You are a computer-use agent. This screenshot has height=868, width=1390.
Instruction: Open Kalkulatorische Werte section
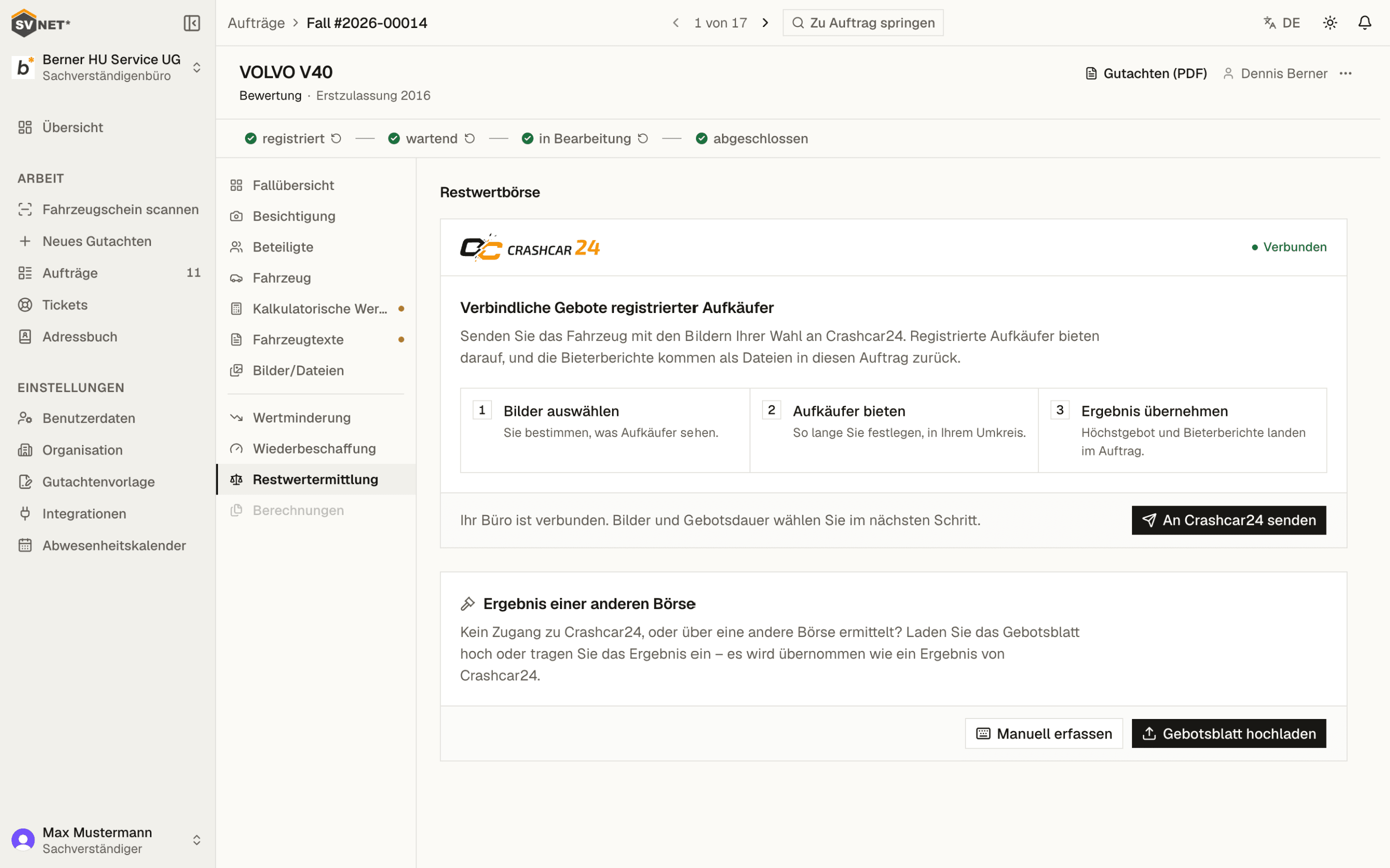click(316, 308)
